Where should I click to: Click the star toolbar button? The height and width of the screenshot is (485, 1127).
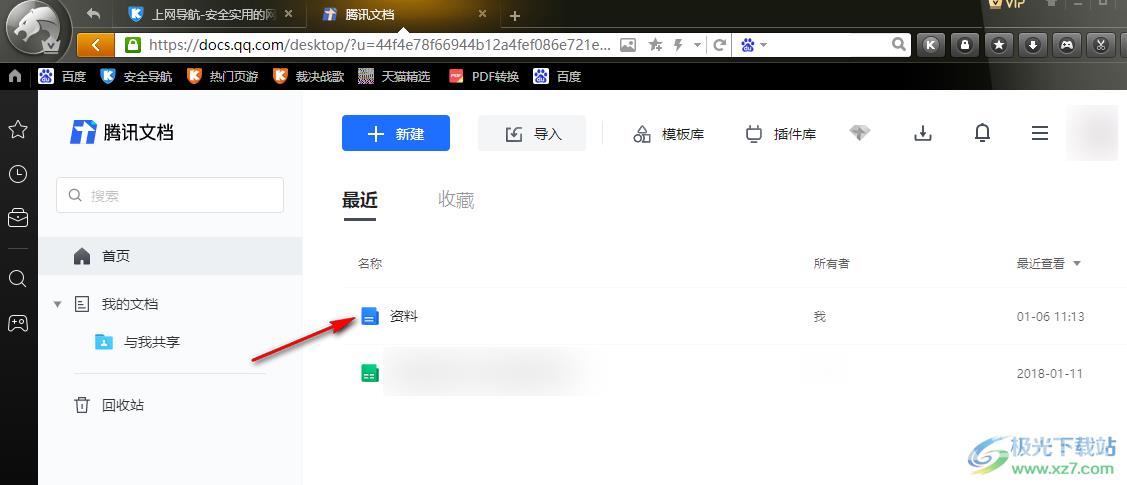(998, 45)
